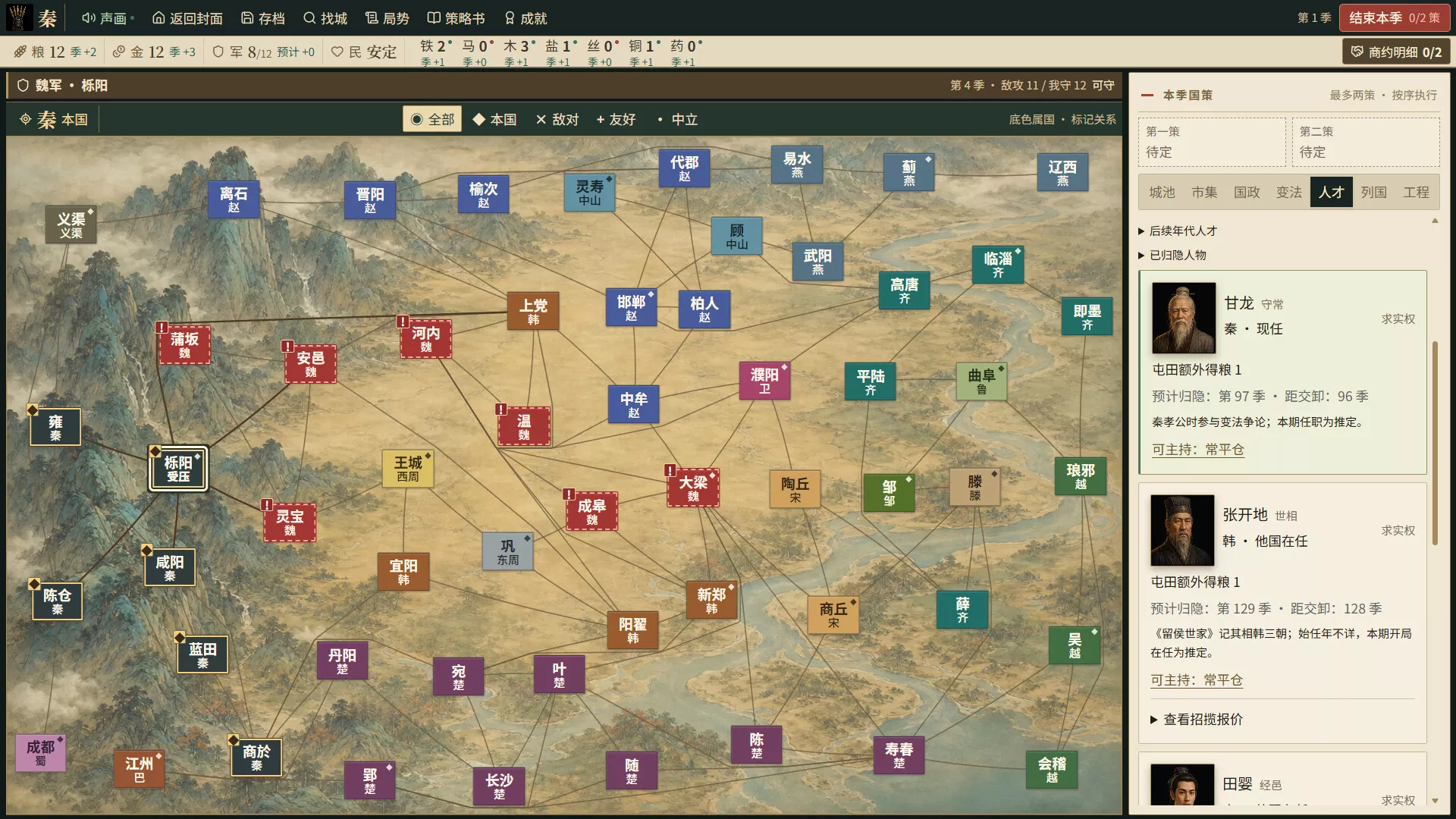1456x819 pixels.
Task: Filter map by 本国
Action: (494, 119)
